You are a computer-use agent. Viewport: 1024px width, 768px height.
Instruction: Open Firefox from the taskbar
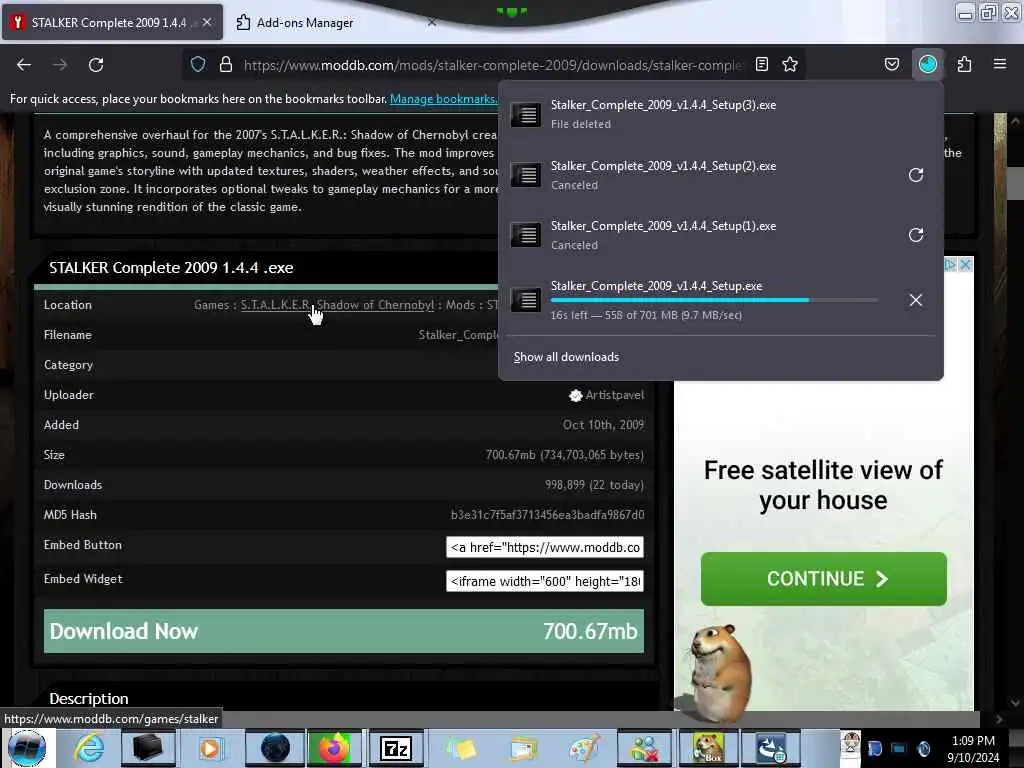334,748
